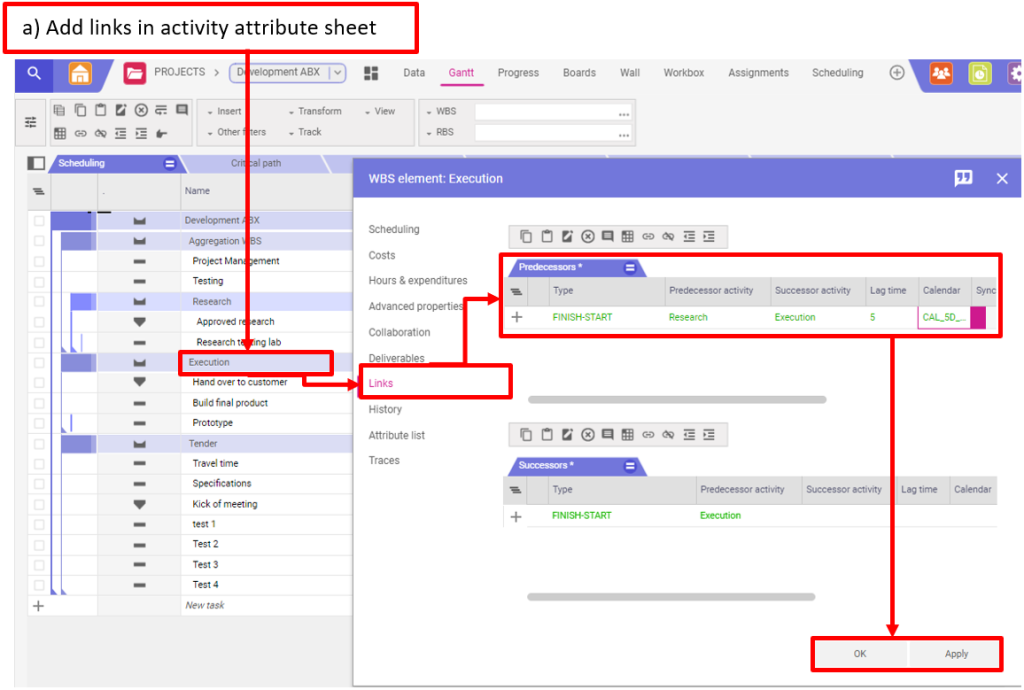Tick the checkbox for Project Management row
Viewport: 1024px width, 690px height.
click(x=39, y=261)
